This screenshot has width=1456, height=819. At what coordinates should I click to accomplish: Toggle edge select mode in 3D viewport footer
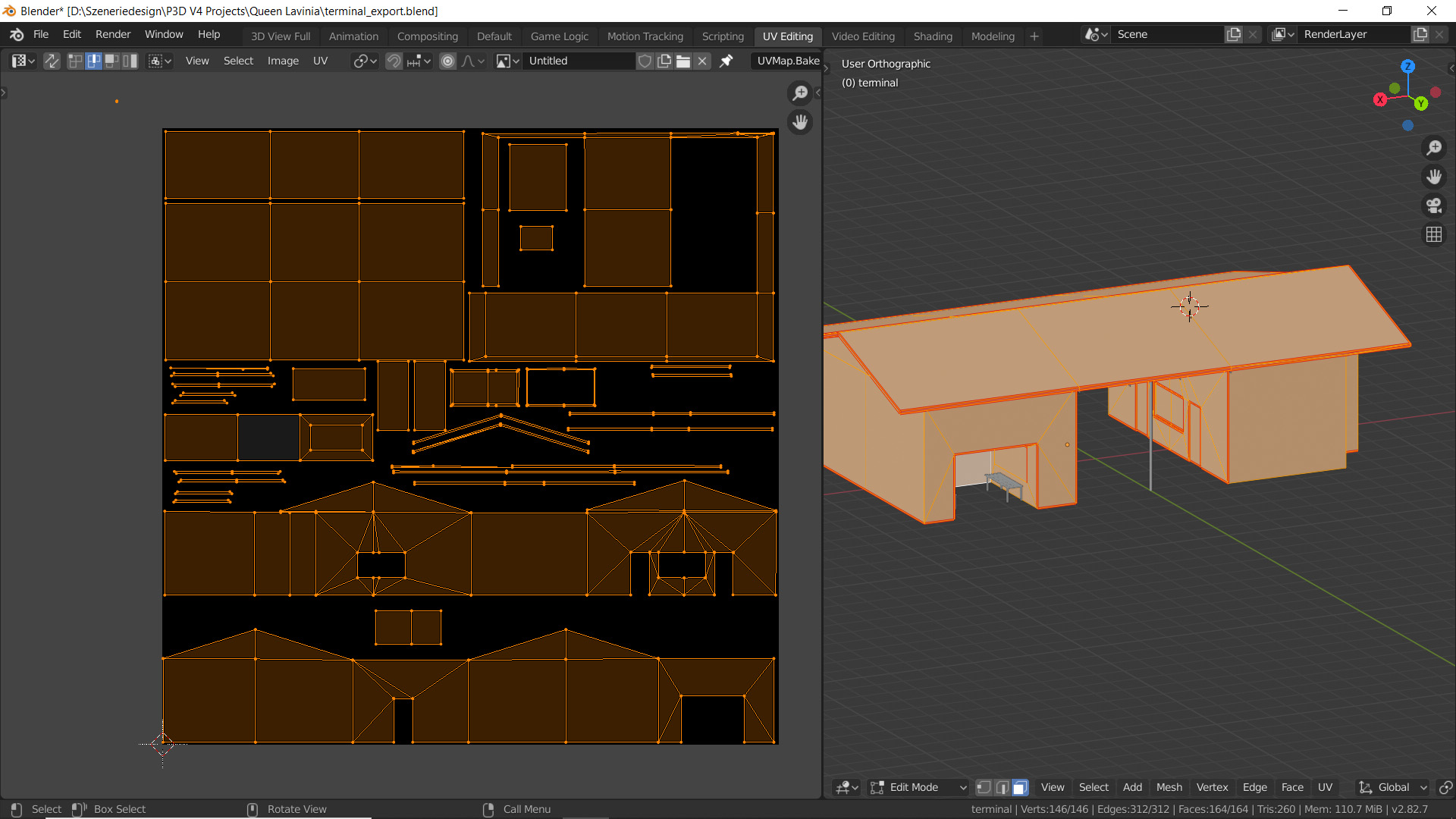click(1002, 788)
